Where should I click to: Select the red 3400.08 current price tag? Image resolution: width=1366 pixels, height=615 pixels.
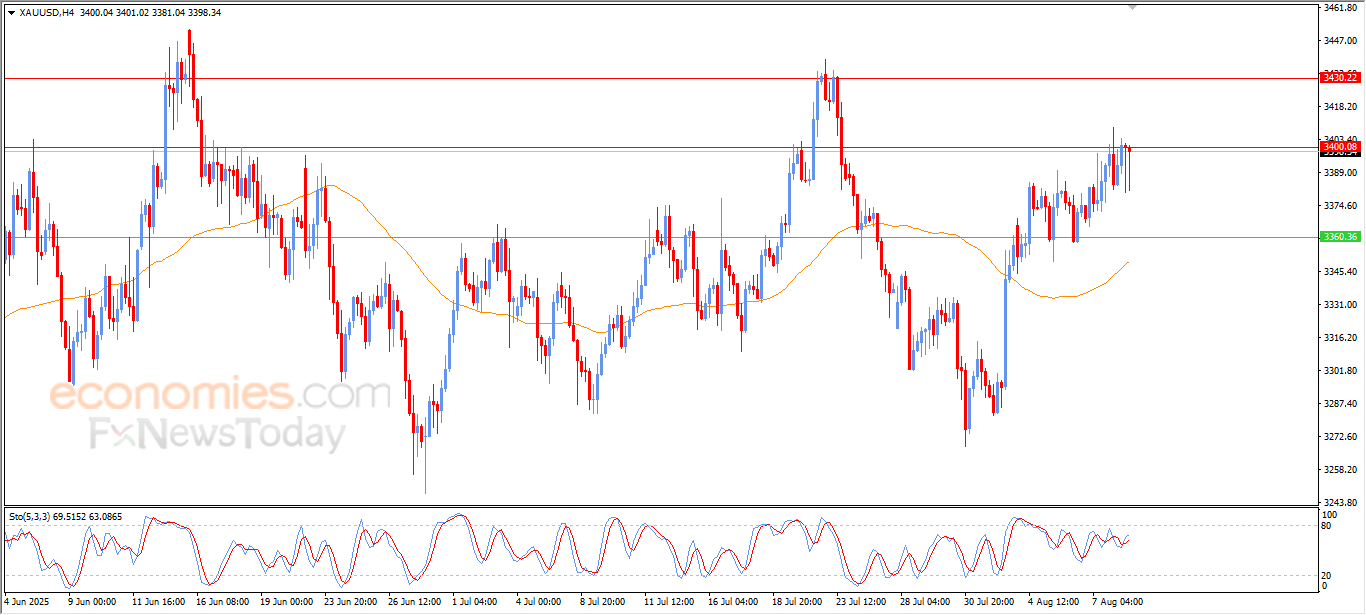1340,146
